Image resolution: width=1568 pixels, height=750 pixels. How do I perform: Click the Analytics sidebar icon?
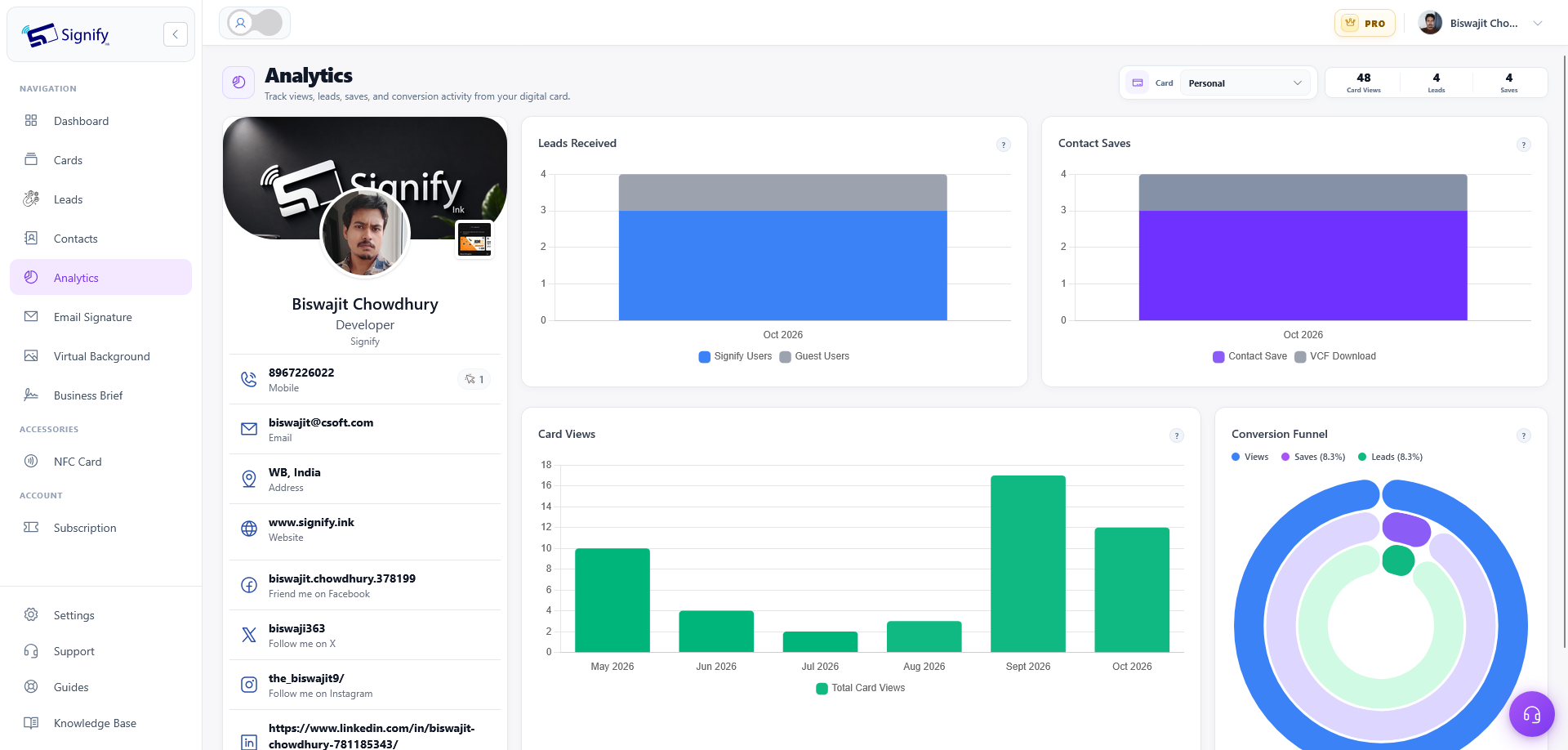(x=31, y=277)
